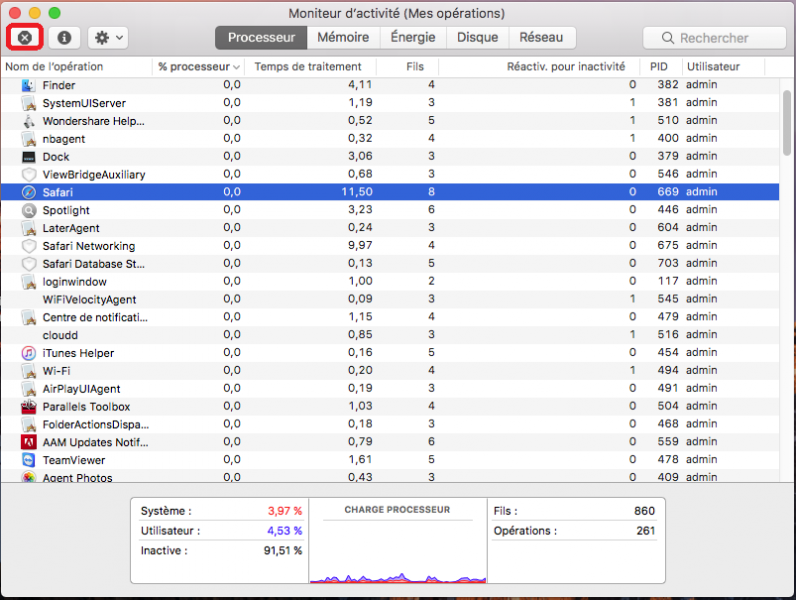
Task: Click the Agent Photos icon
Action: [28, 477]
